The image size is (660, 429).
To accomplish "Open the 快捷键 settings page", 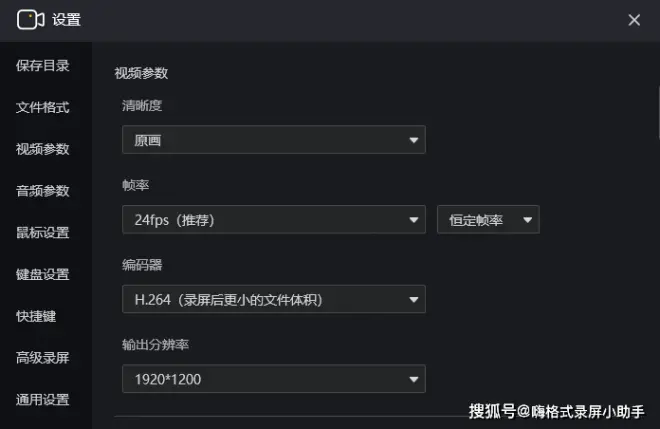I will (x=36, y=316).
